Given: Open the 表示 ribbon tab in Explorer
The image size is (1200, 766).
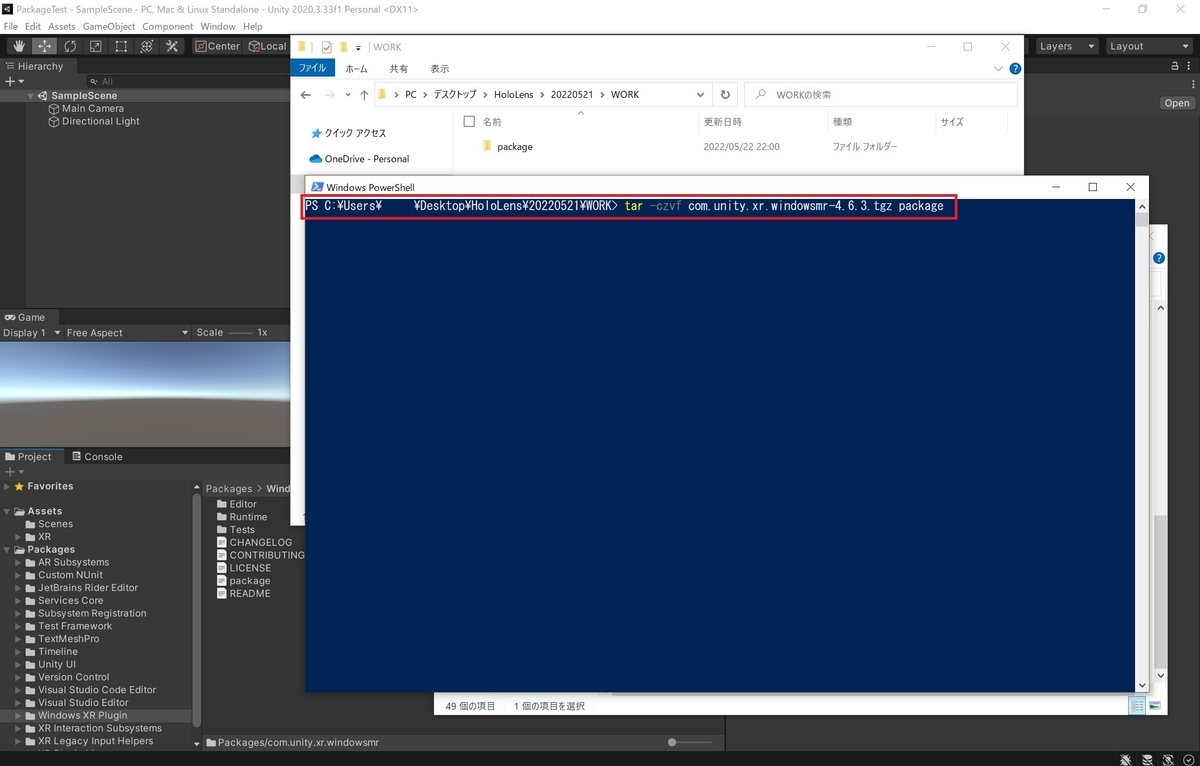Looking at the screenshot, I should click(439, 68).
